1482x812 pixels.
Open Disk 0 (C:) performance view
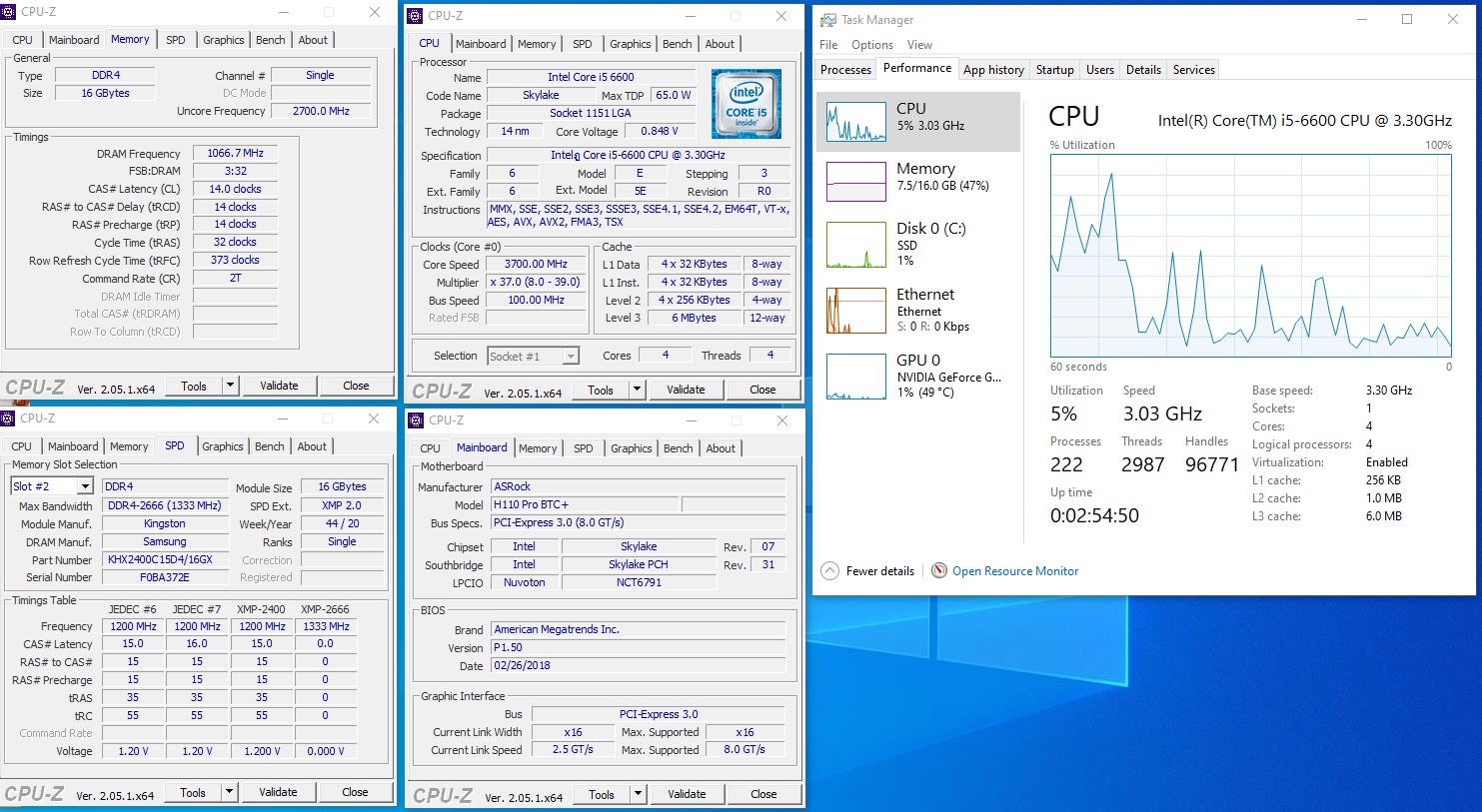[x=856, y=245]
